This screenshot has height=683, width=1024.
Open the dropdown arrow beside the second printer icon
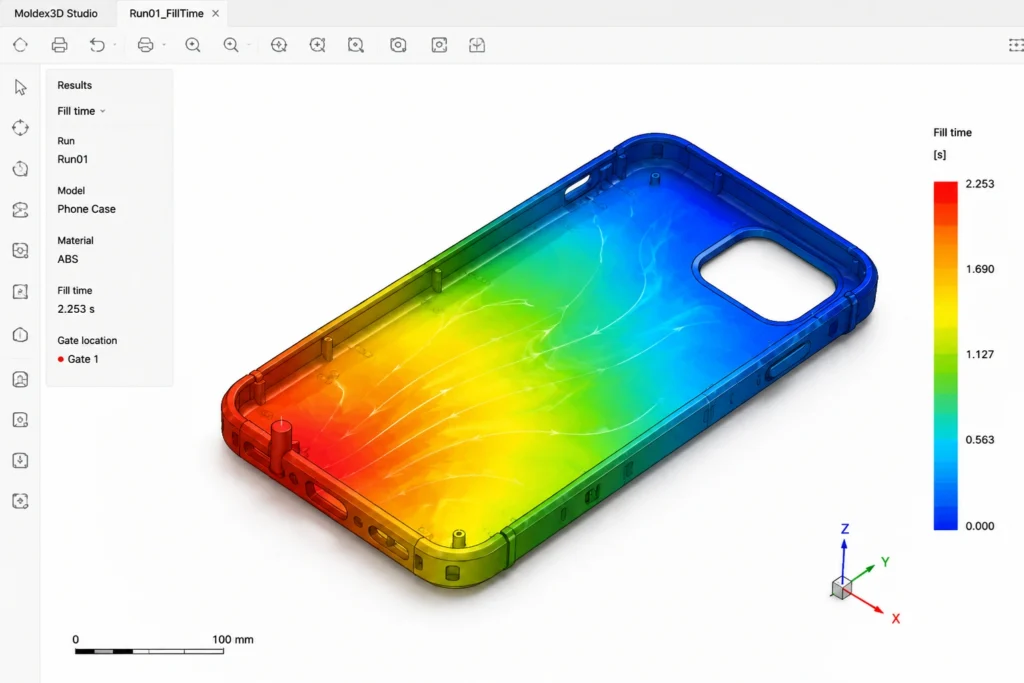pyautogui.click(x=164, y=45)
